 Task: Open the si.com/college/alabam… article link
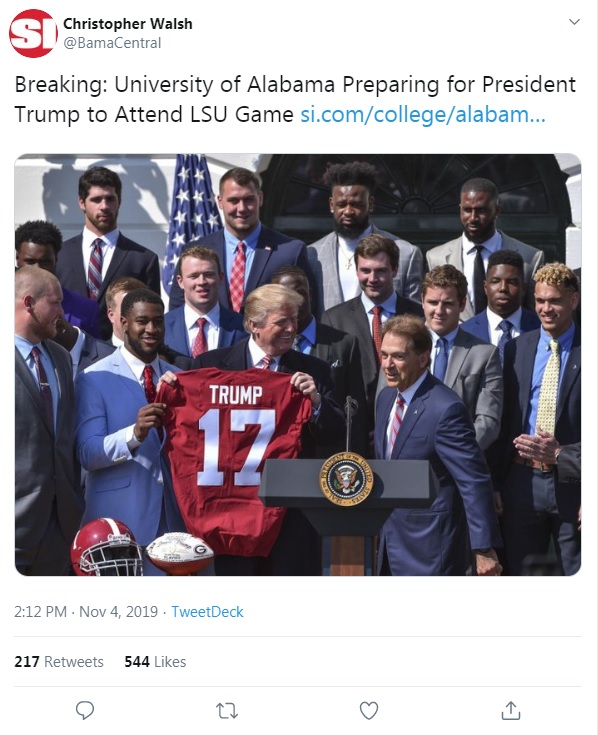coord(423,114)
